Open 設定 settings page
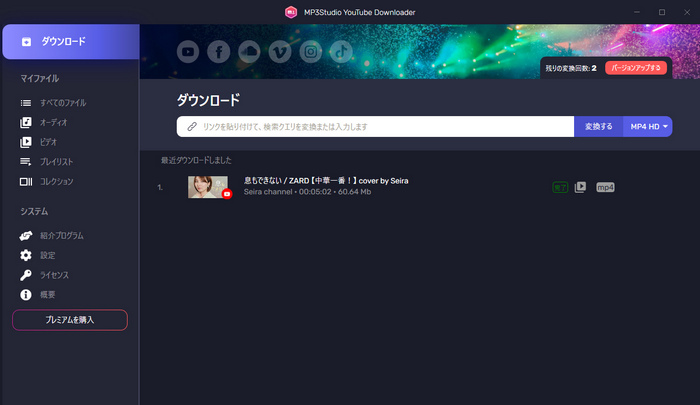 click(48, 255)
